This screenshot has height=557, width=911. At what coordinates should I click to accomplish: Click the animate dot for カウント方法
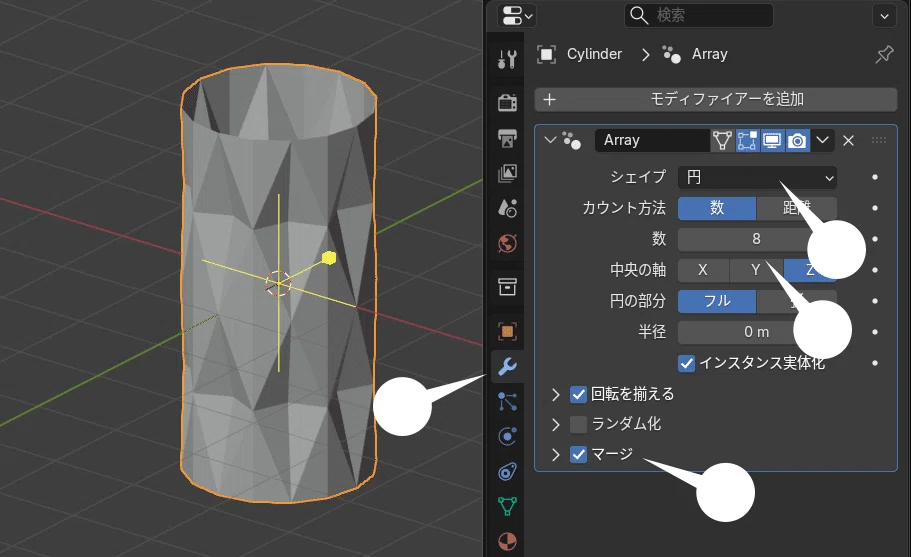pyautogui.click(x=875, y=208)
